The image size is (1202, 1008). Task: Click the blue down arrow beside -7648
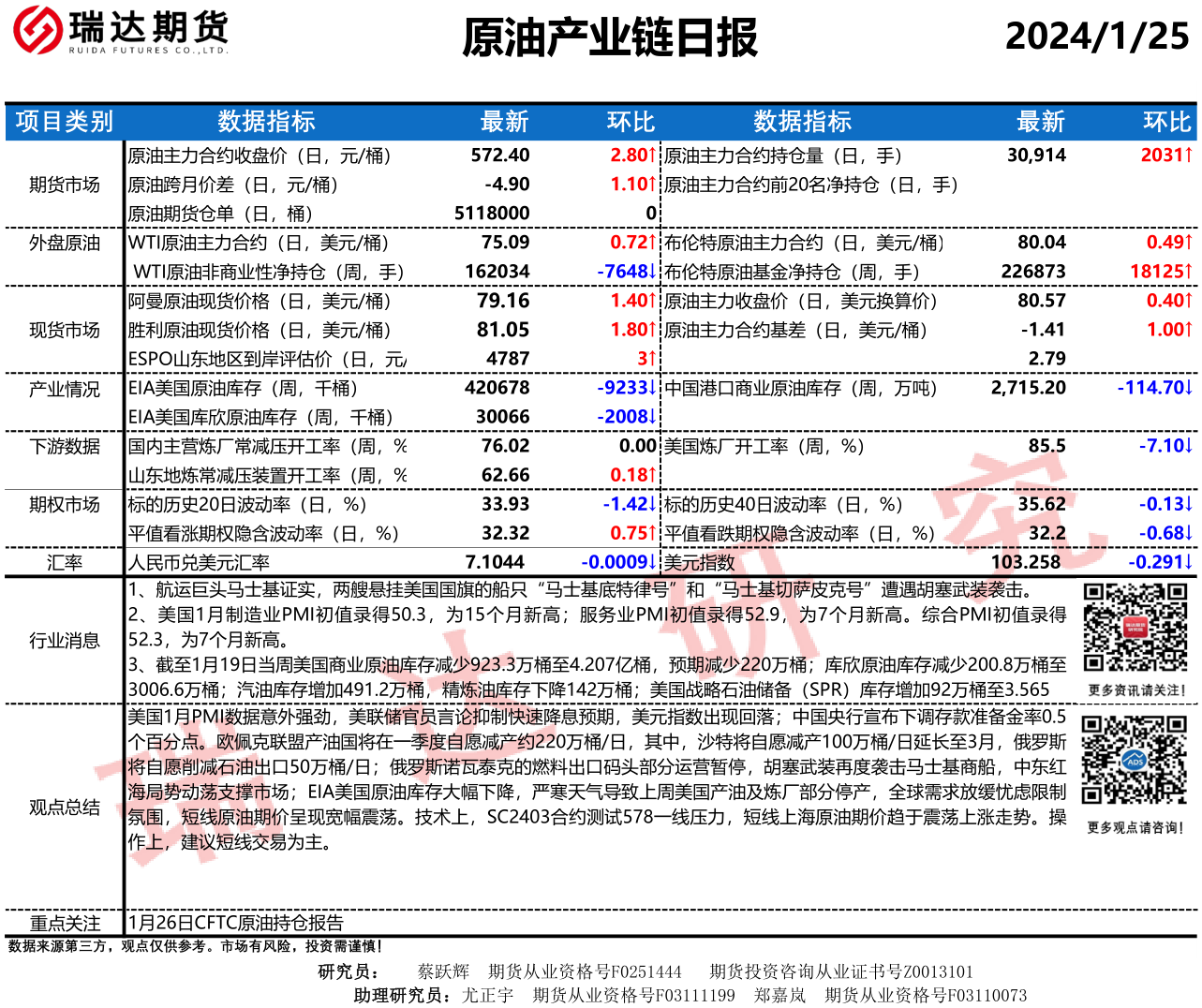tap(653, 272)
